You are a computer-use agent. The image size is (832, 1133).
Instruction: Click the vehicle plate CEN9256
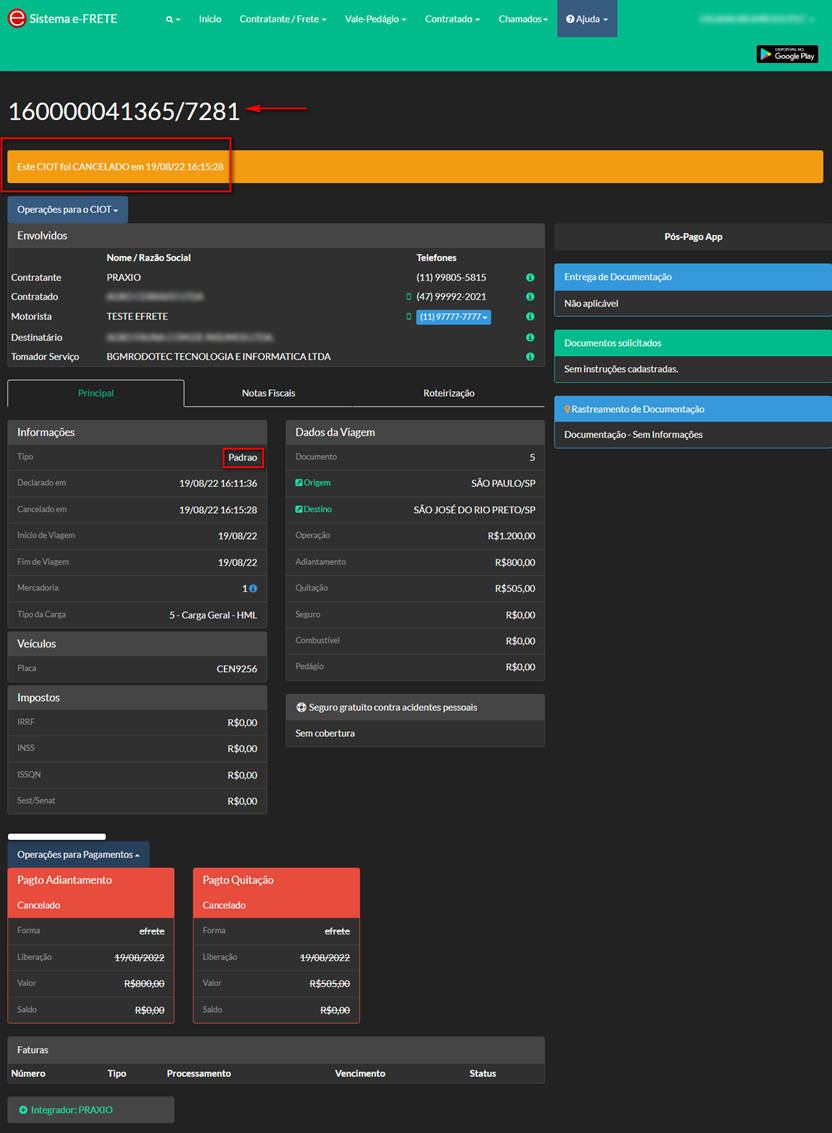point(237,669)
